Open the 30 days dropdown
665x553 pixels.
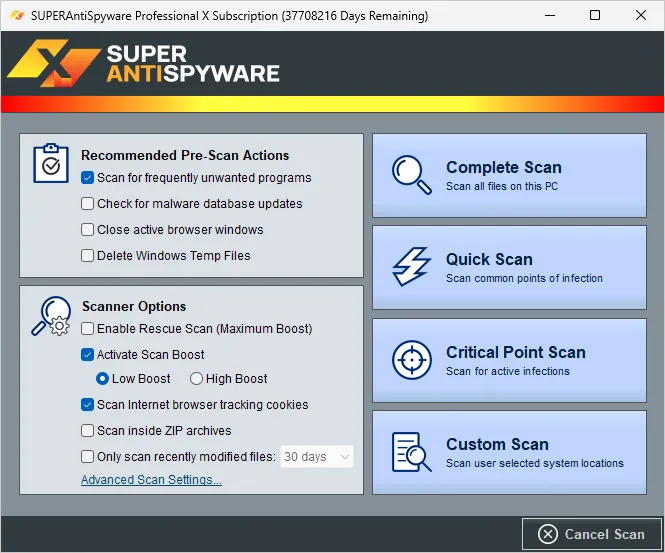click(x=317, y=457)
